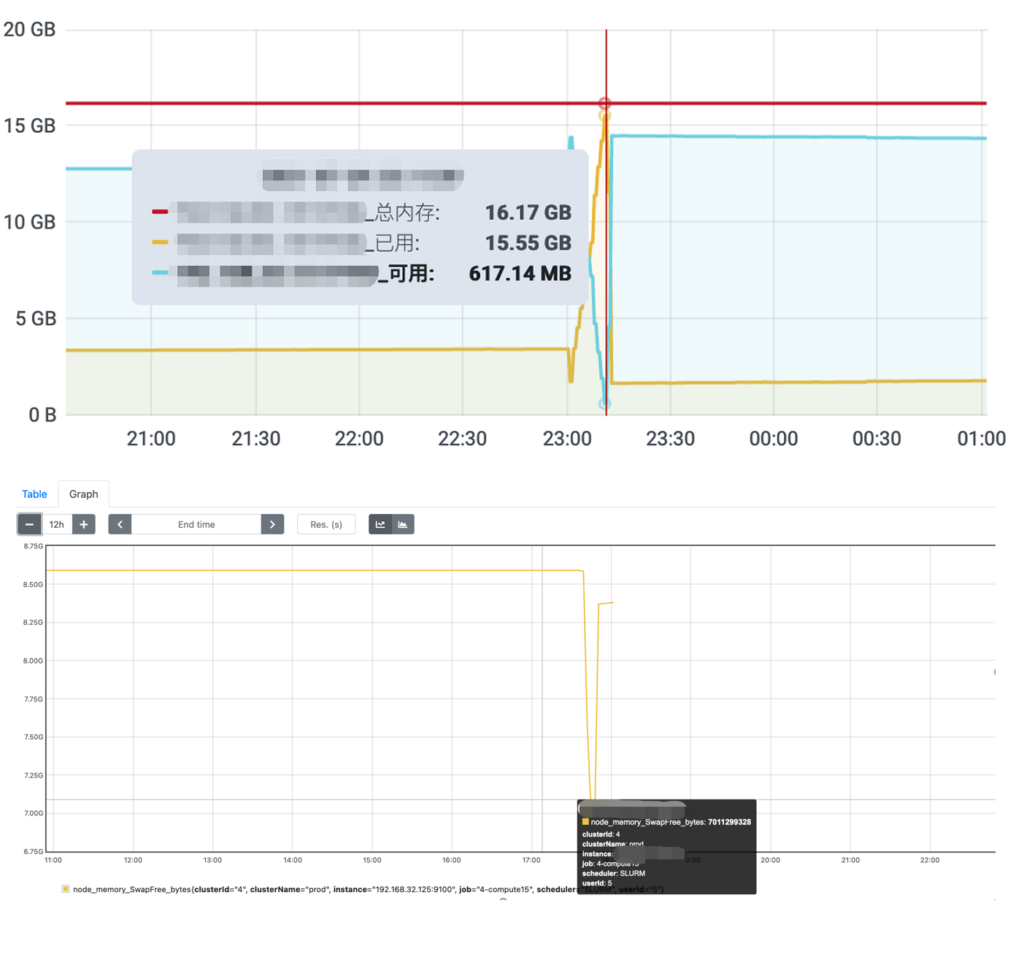The width and height of the screenshot is (1024, 960).
Task: Click the 12h range value field
Action: click(x=57, y=524)
